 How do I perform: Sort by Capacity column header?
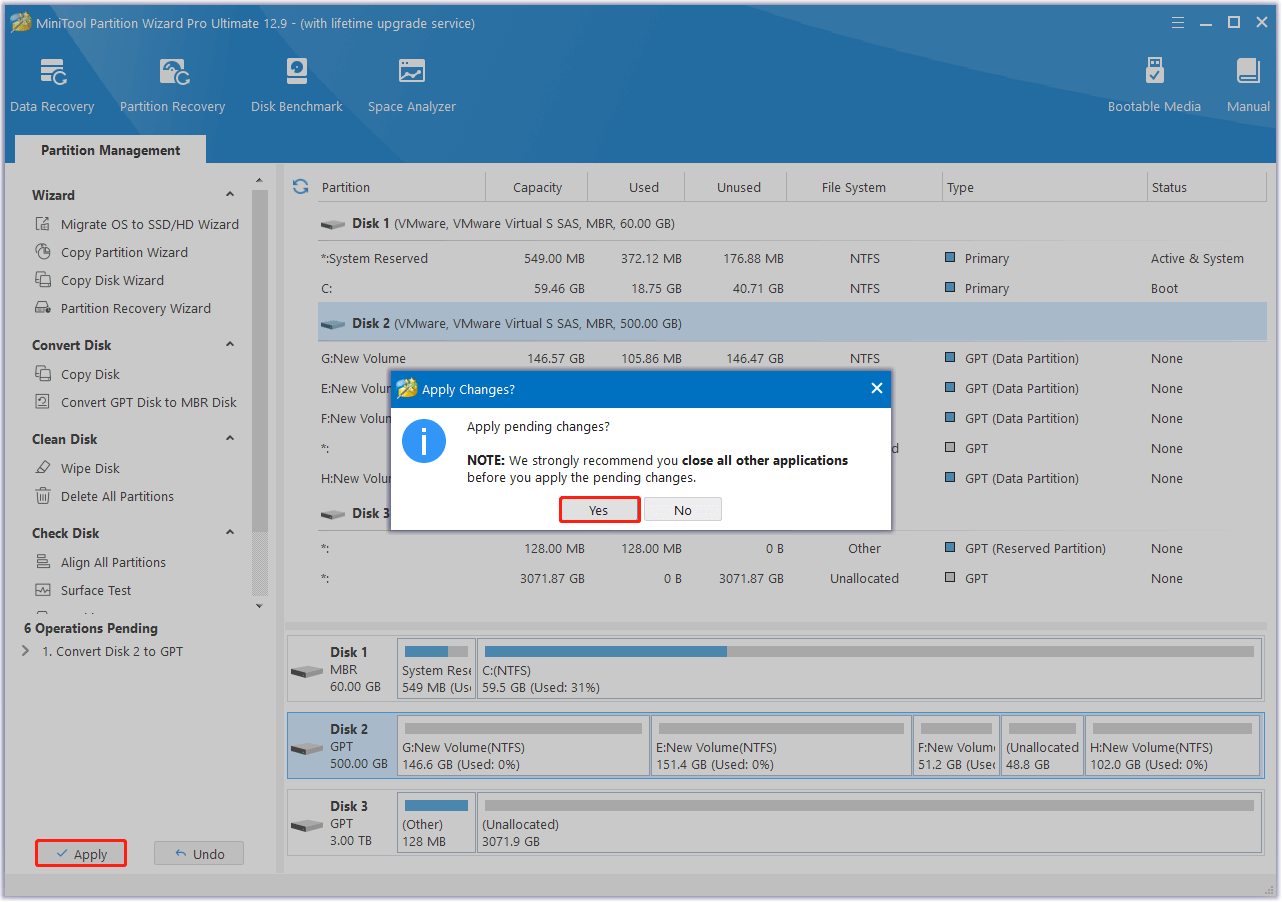(537, 187)
